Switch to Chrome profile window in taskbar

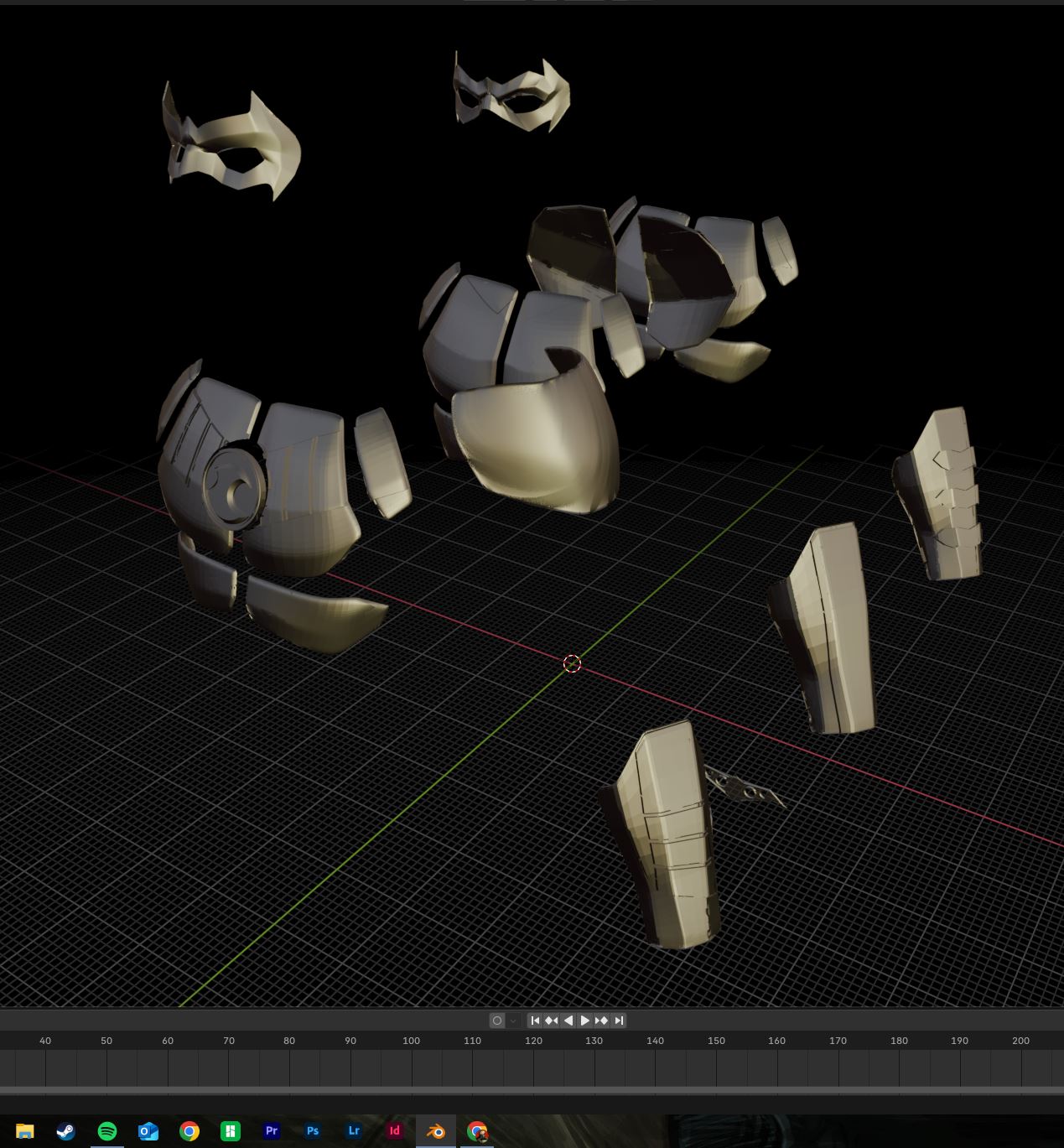pos(476,1131)
